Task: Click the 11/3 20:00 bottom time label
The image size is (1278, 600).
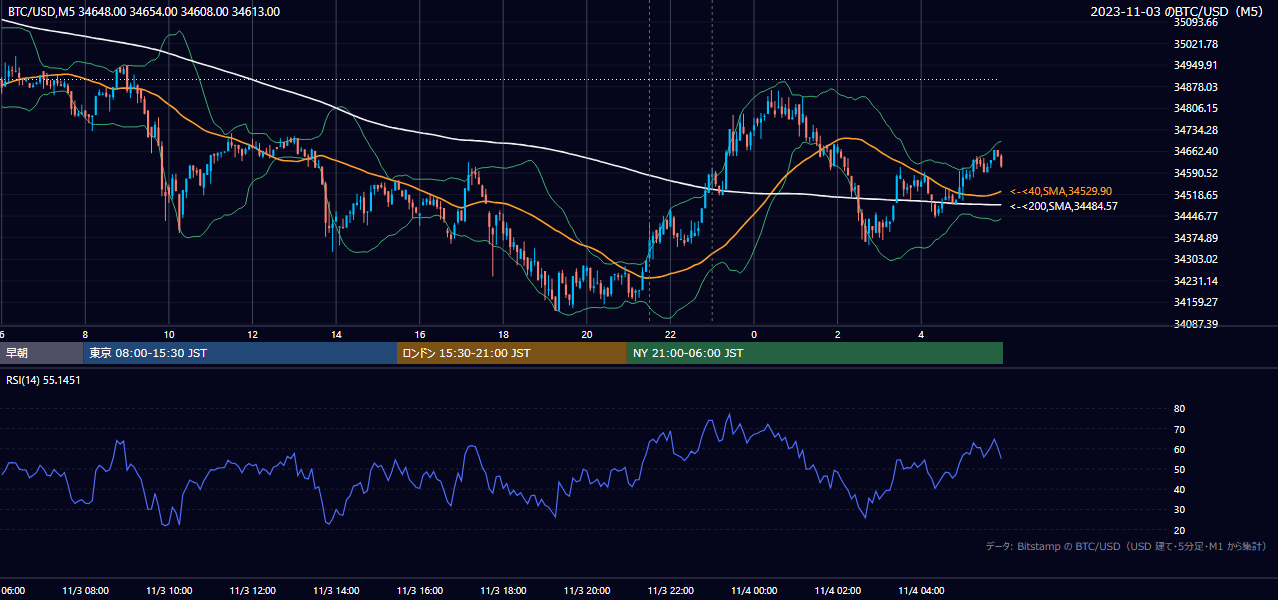Action: (587, 591)
